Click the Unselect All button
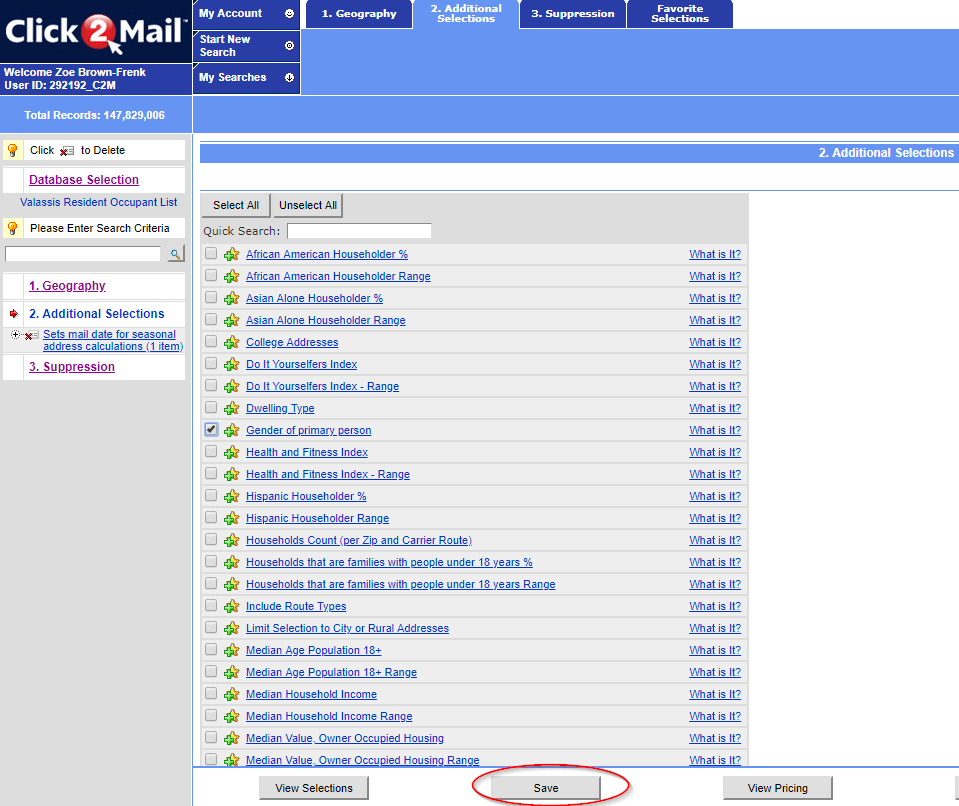 [308, 205]
